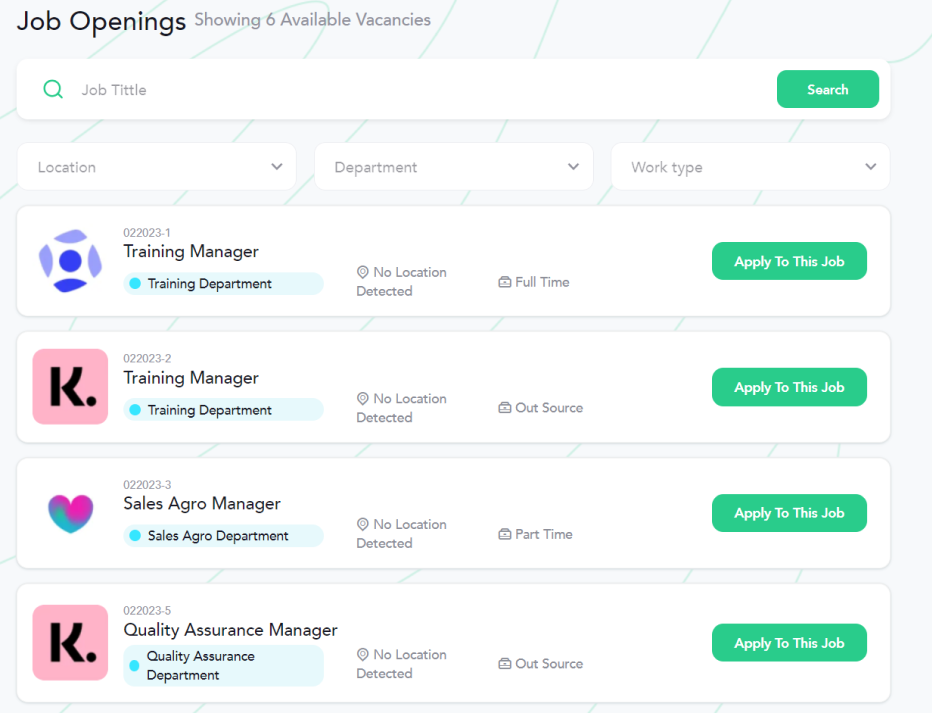Viewport: 932px width, 713px height.
Task: Click the pink K. logo of job 022023-2
Action: [x=70, y=387]
